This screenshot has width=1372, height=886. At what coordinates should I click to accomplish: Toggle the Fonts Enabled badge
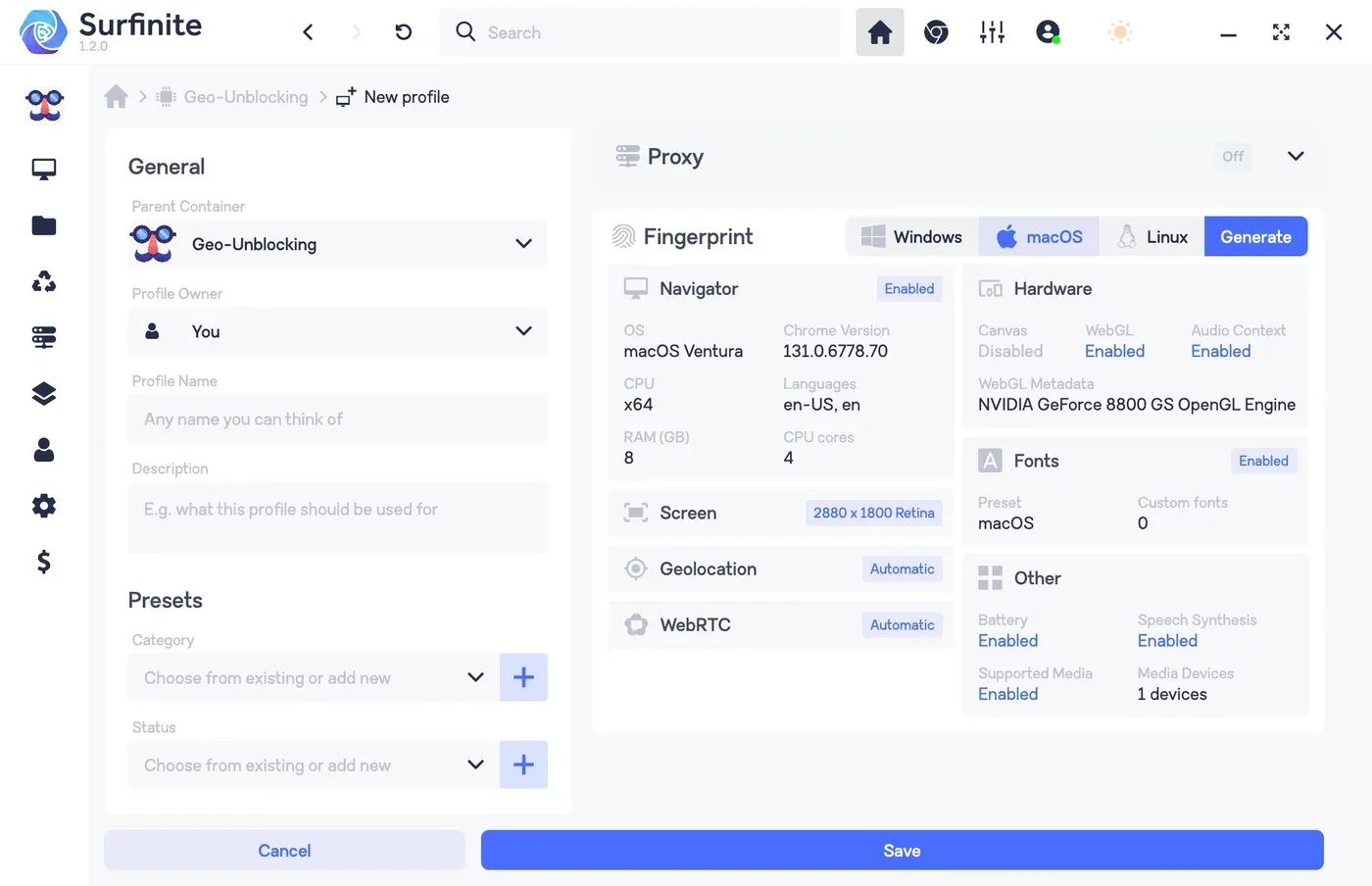[x=1262, y=461]
